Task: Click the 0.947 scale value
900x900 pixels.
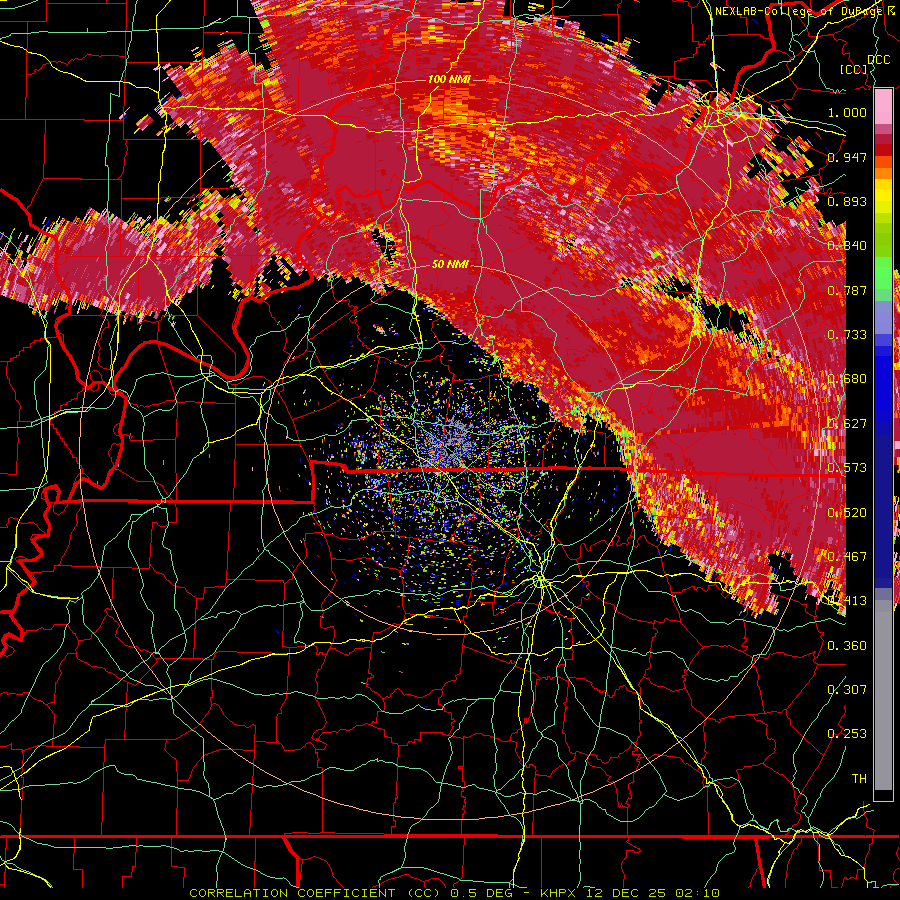Action: [847, 157]
